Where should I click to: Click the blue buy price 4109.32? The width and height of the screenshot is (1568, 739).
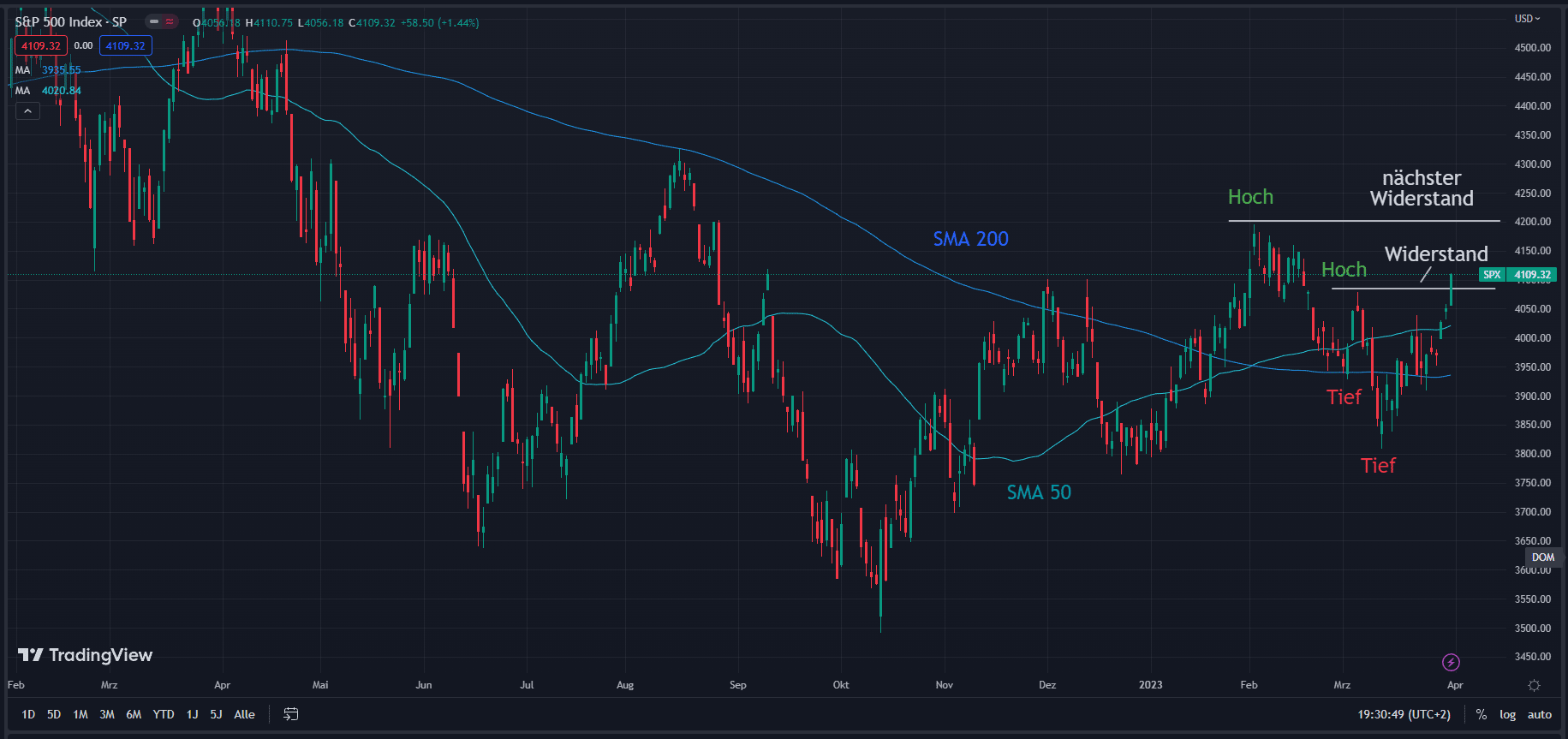point(126,46)
